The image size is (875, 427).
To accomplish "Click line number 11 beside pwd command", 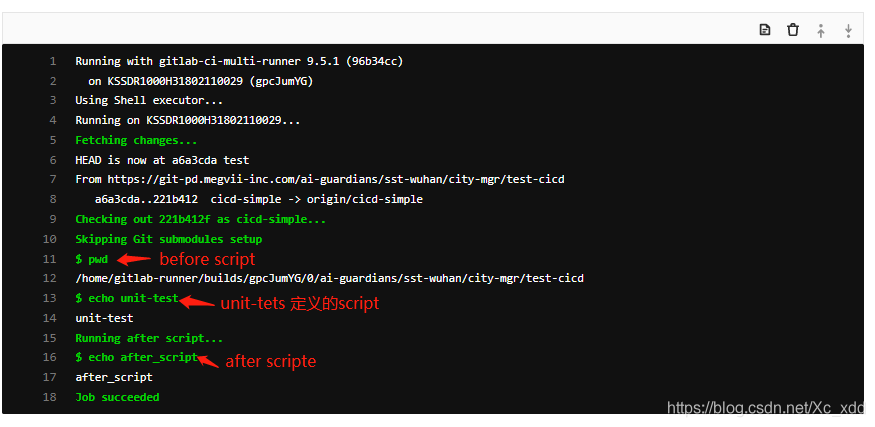I will 50,259.
